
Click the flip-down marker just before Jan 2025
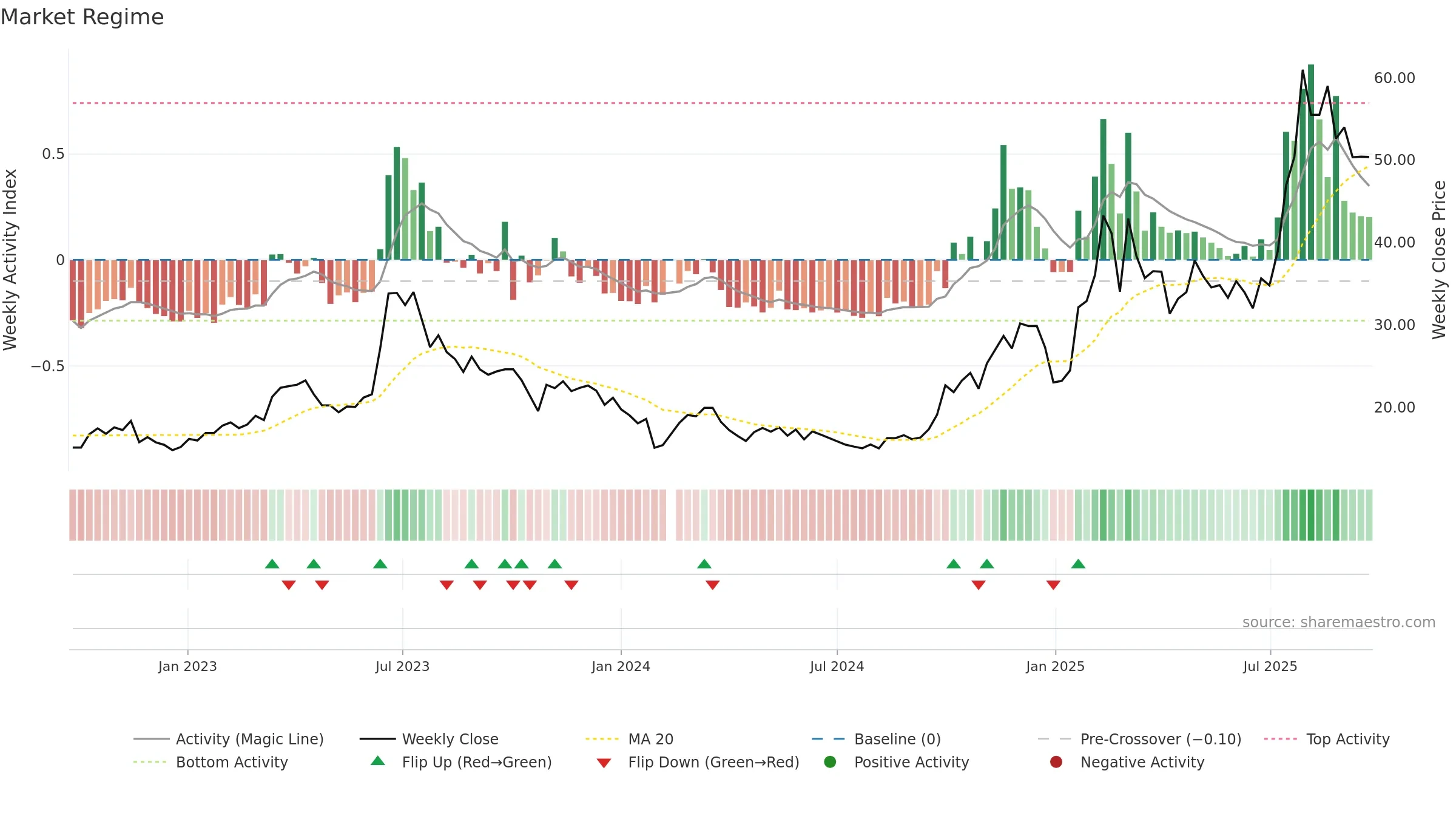click(x=1053, y=585)
